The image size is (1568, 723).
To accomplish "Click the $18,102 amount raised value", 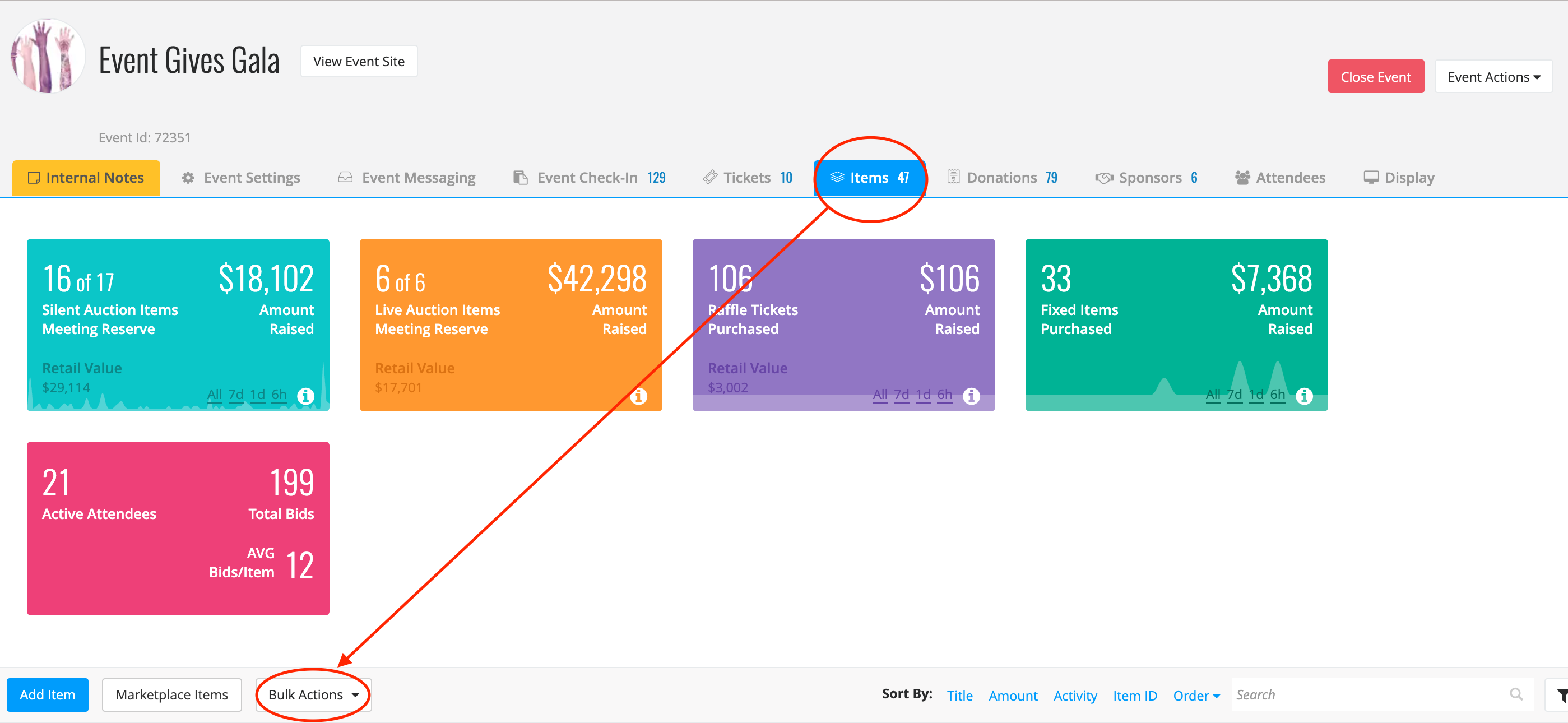I will coord(266,279).
